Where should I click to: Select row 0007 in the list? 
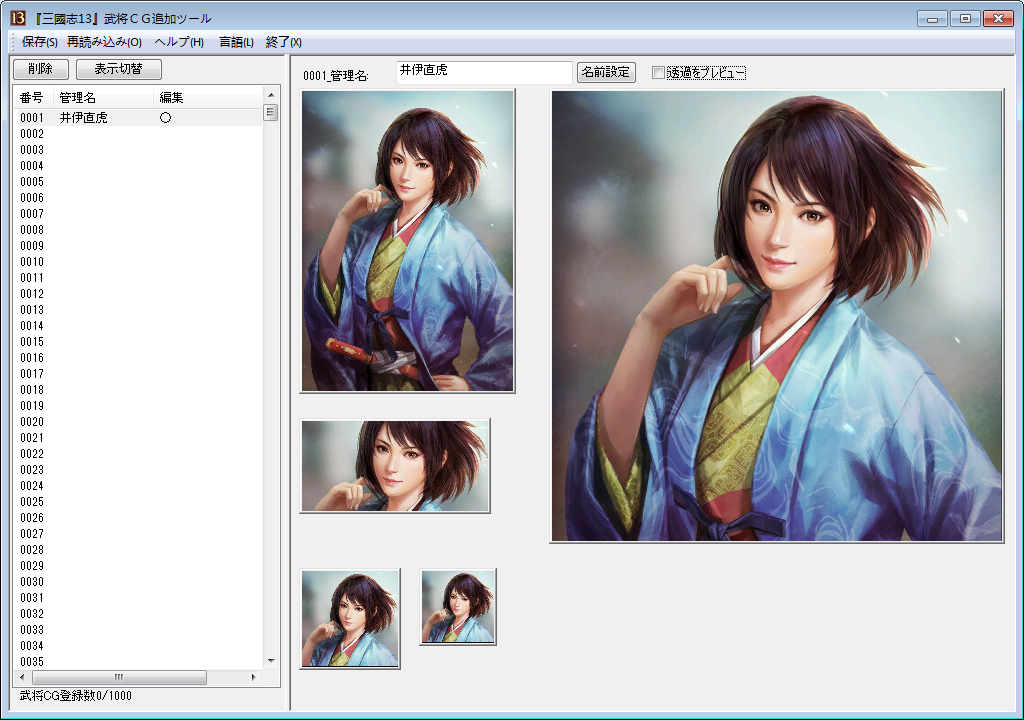tap(138, 214)
